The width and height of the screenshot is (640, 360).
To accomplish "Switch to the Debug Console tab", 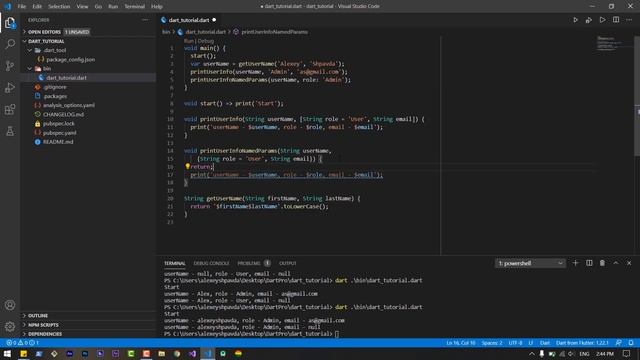I will click(x=211, y=263).
